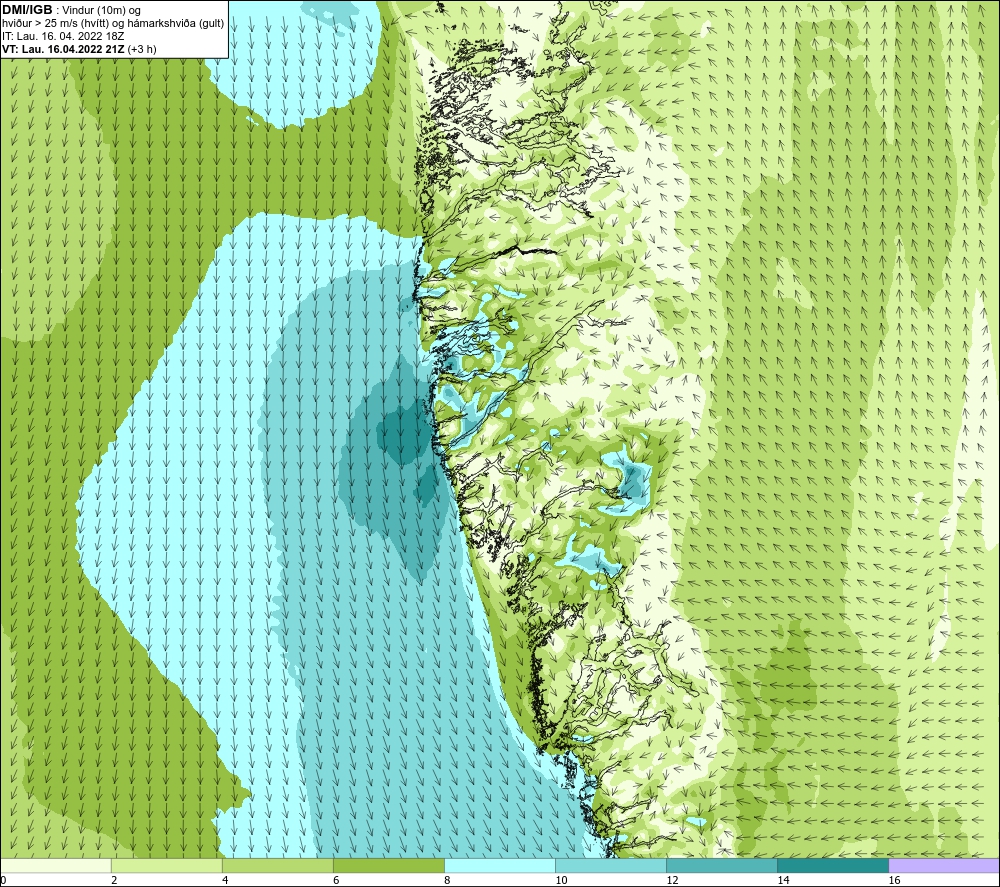The image size is (1000, 887).
Task: Click the turquoise 10–12 m/s legend swatch
Action: point(611,865)
